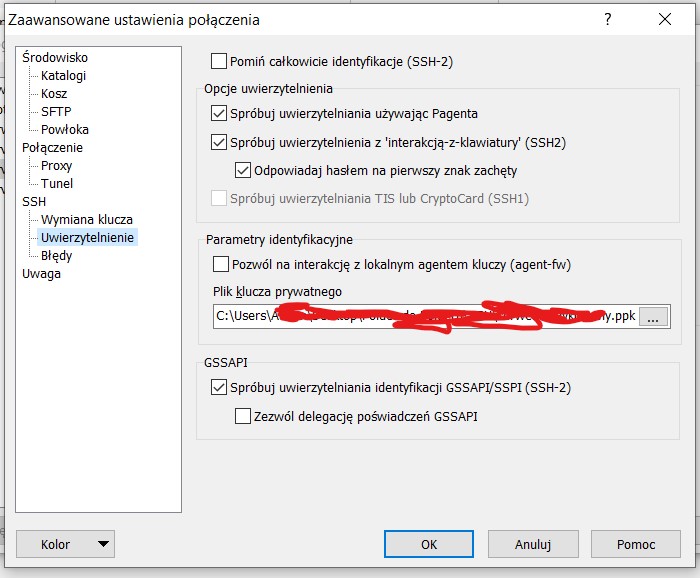
Task: Check 'Zezwól delegację poświadczeń GSSAPI' box
Action: click(243, 416)
